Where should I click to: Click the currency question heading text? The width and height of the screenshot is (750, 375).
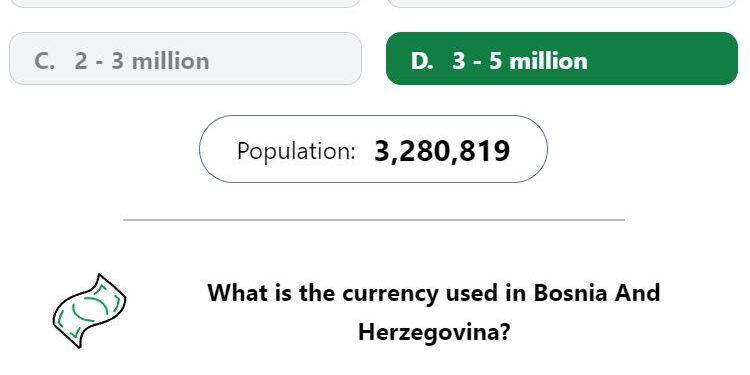(x=434, y=312)
